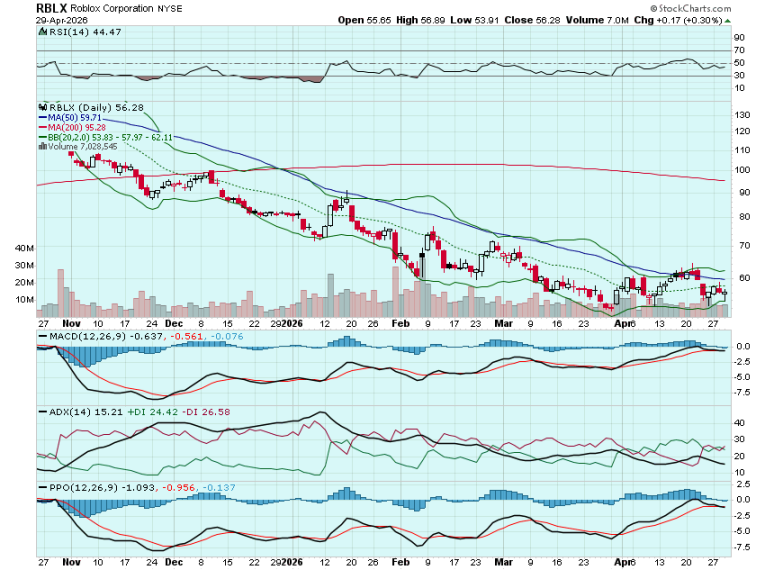Click the Dec label on the bottom time axis
The image size is (765, 570).
point(173,325)
